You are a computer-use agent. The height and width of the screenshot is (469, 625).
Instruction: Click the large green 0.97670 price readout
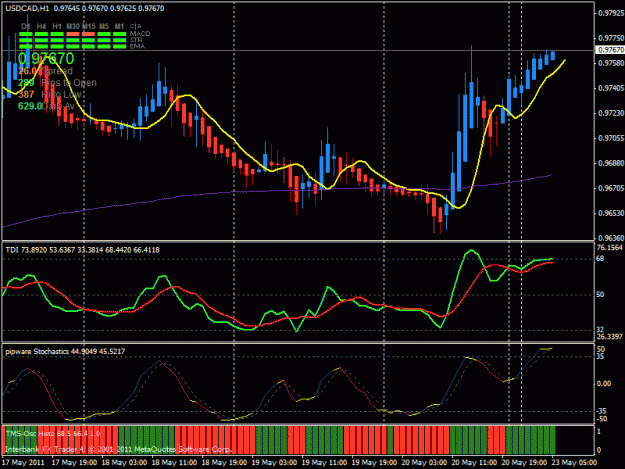point(46,59)
